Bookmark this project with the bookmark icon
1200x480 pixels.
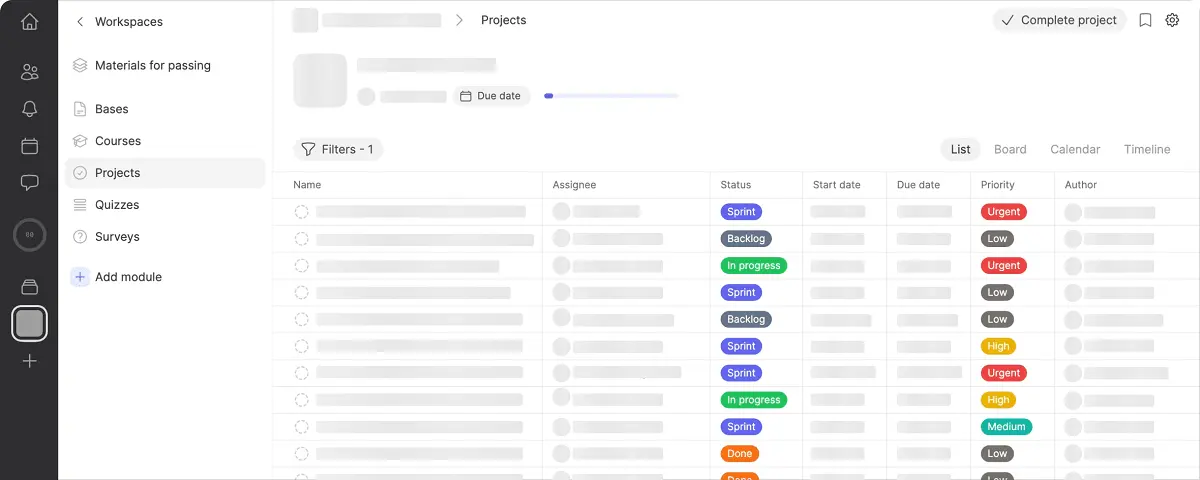click(1146, 20)
